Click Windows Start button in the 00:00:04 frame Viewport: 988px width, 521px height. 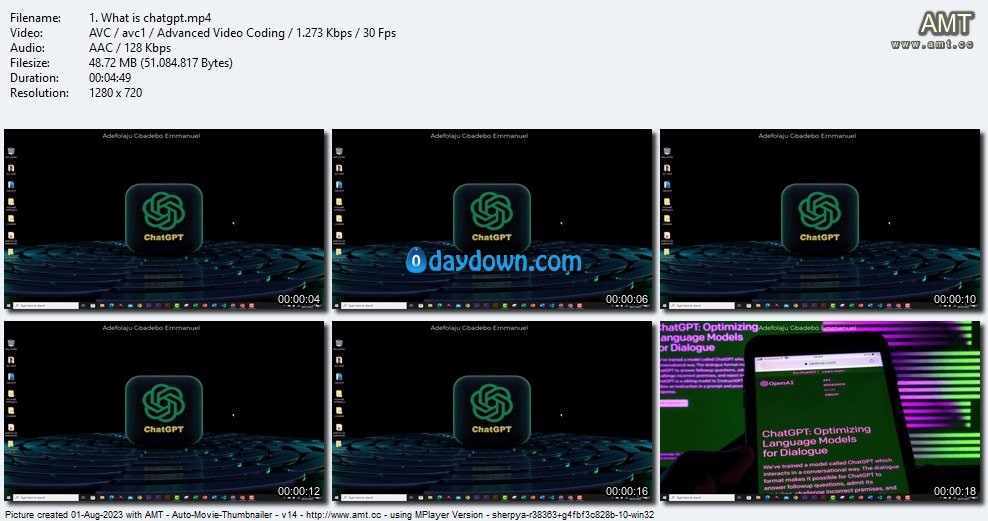coord(9,306)
